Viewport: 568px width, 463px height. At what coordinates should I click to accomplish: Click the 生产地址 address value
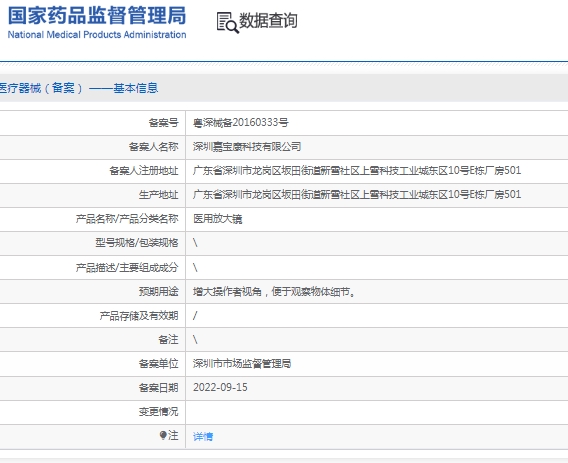pyautogui.click(x=357, y=195)
